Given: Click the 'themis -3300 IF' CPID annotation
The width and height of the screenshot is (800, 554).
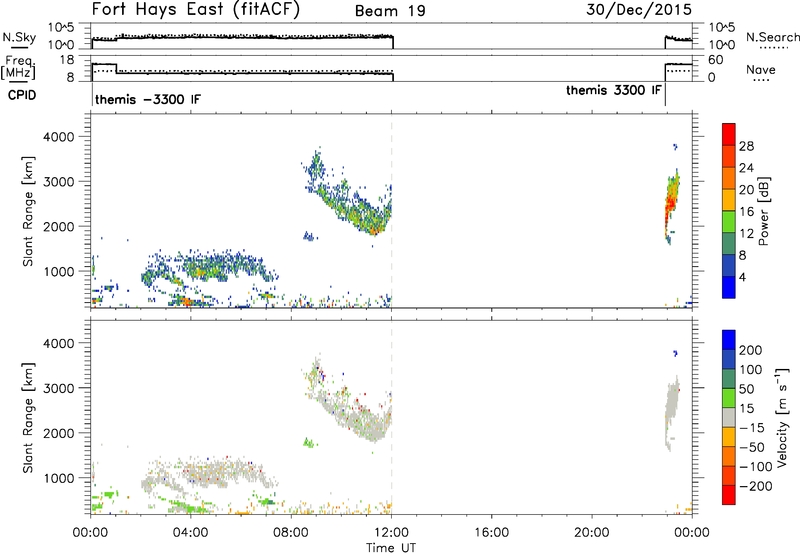Looking at the screenshot, I should [x=148, y=99].
